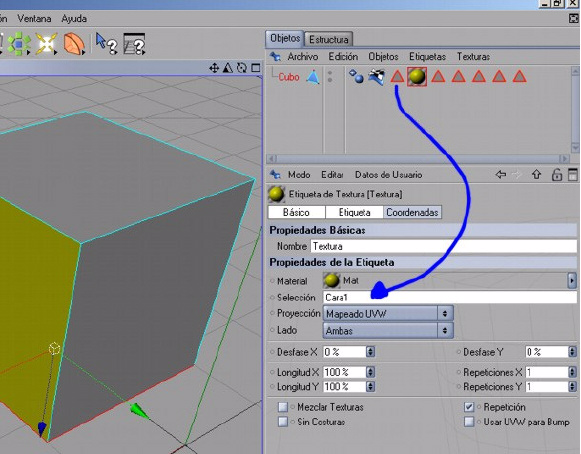Click the fullscreen layout icon in menu bar
581x454 pixels.
pos(573,18)
